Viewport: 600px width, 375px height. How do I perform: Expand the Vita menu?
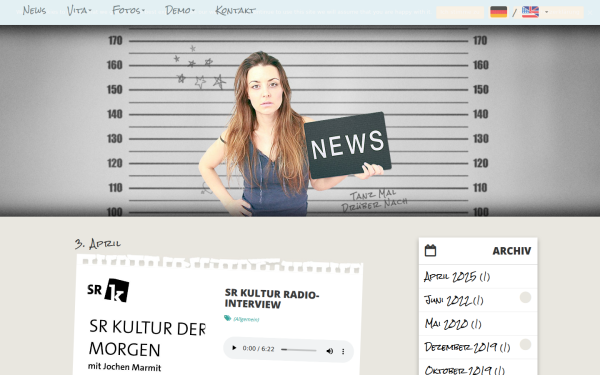coord(79,10)
